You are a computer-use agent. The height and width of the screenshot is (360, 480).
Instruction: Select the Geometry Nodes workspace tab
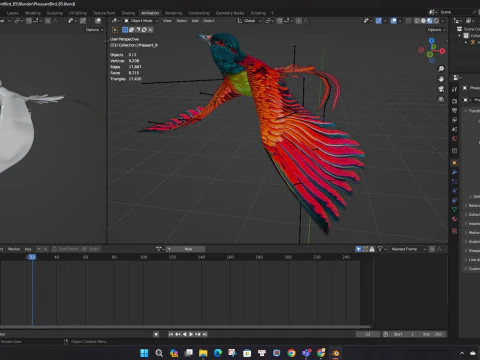tap(230, 13)
